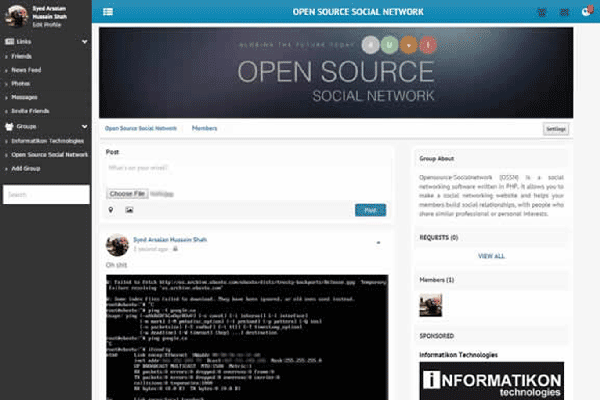Toggle the sidebar hamburger menu icon
This screenshot has height=400, width=600.
pyautogui.click(x=107, y=12)
